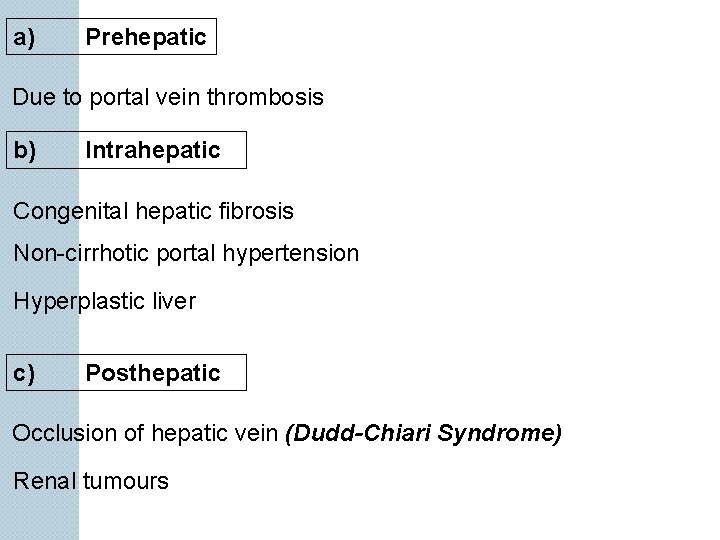This screenshot has width=720, height=540.
Task: Click the Posthepatic heading box
Action: (126, 372)
